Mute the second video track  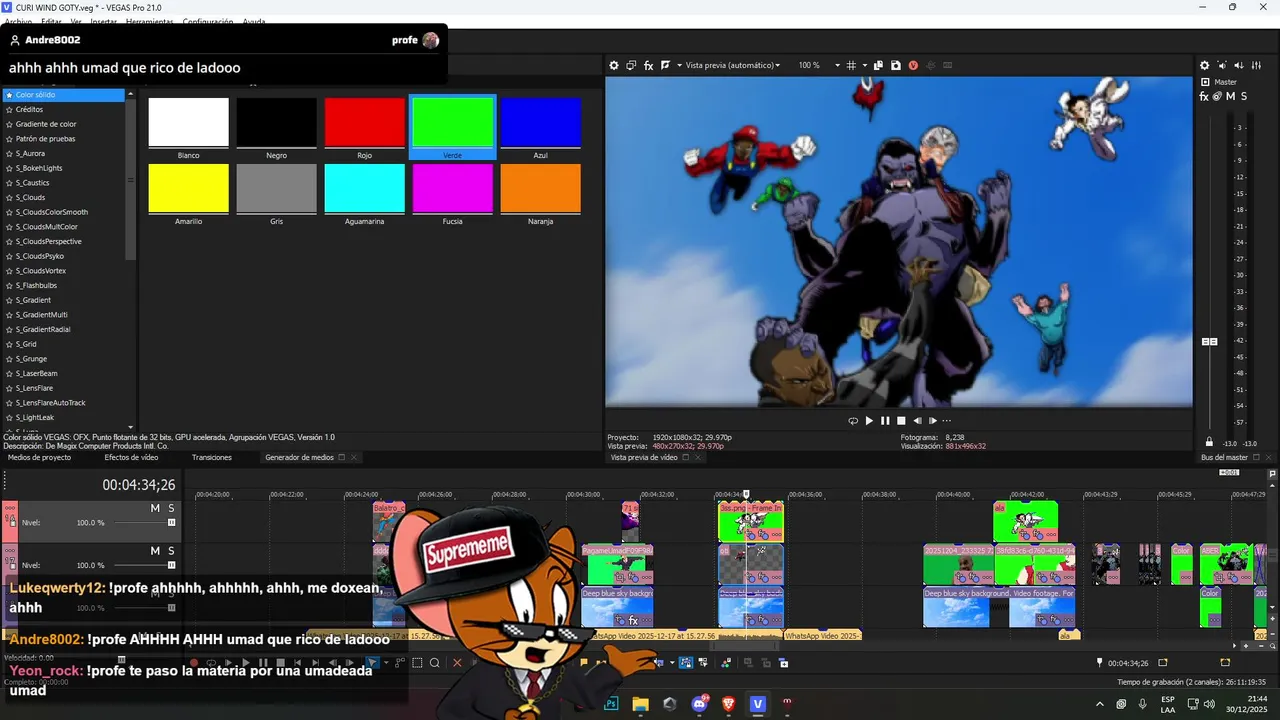155,551
